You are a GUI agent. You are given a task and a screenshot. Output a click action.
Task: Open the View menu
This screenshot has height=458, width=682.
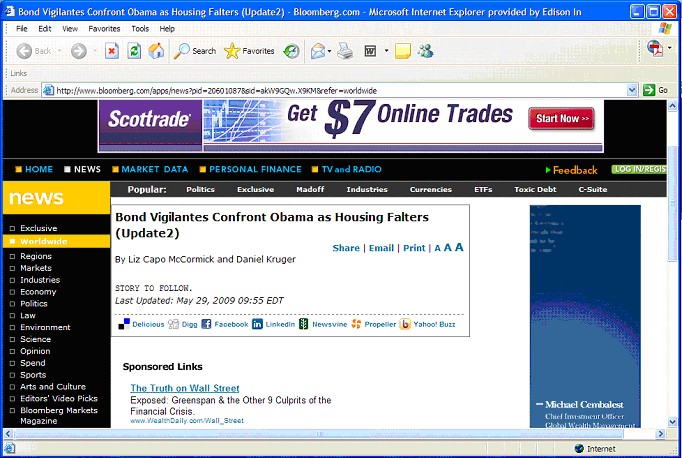tap(70, 29)
